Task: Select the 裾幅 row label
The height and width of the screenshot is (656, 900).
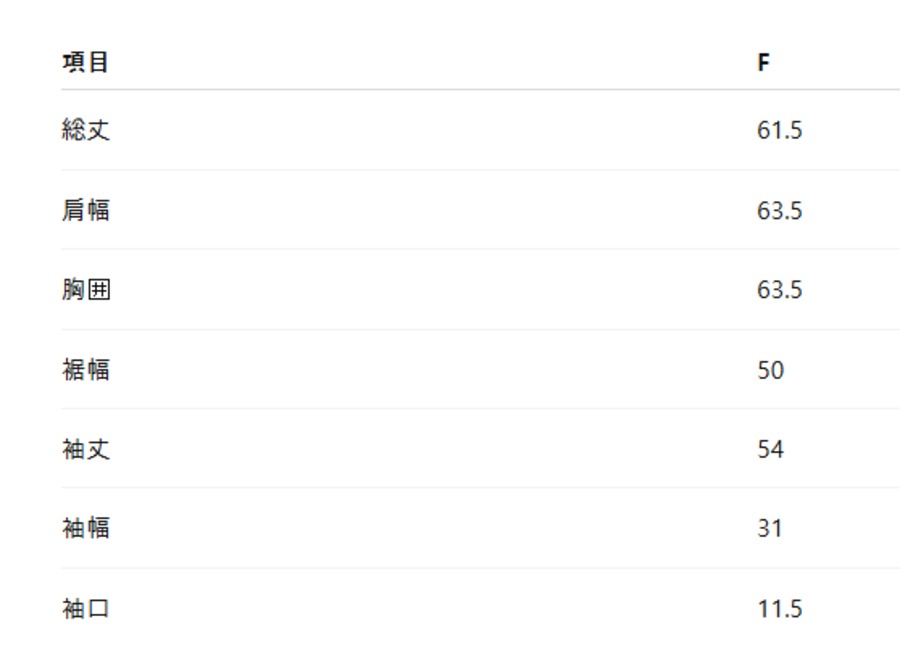Action: 86,370
